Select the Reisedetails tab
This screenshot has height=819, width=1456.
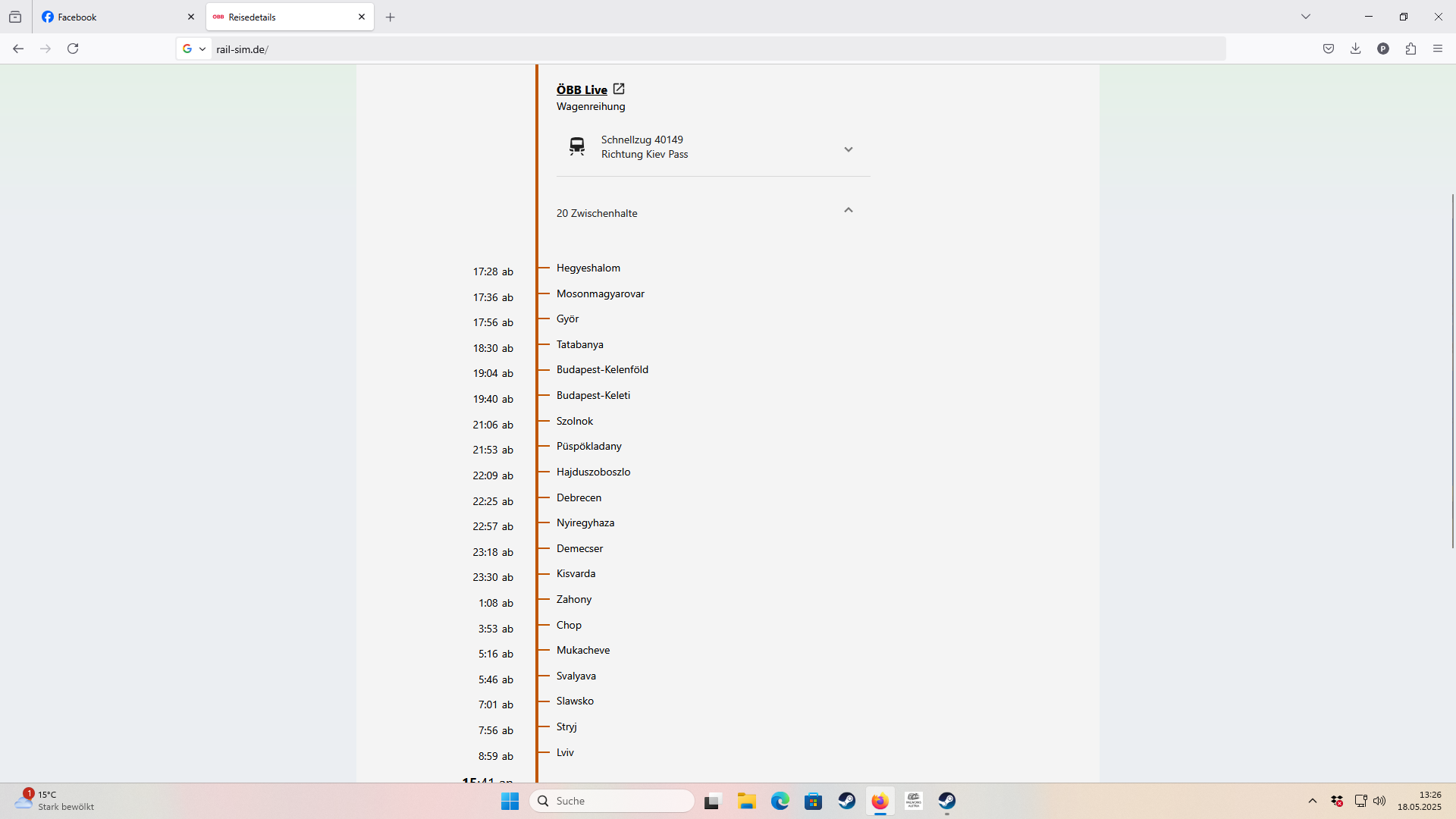click(281, 17)
